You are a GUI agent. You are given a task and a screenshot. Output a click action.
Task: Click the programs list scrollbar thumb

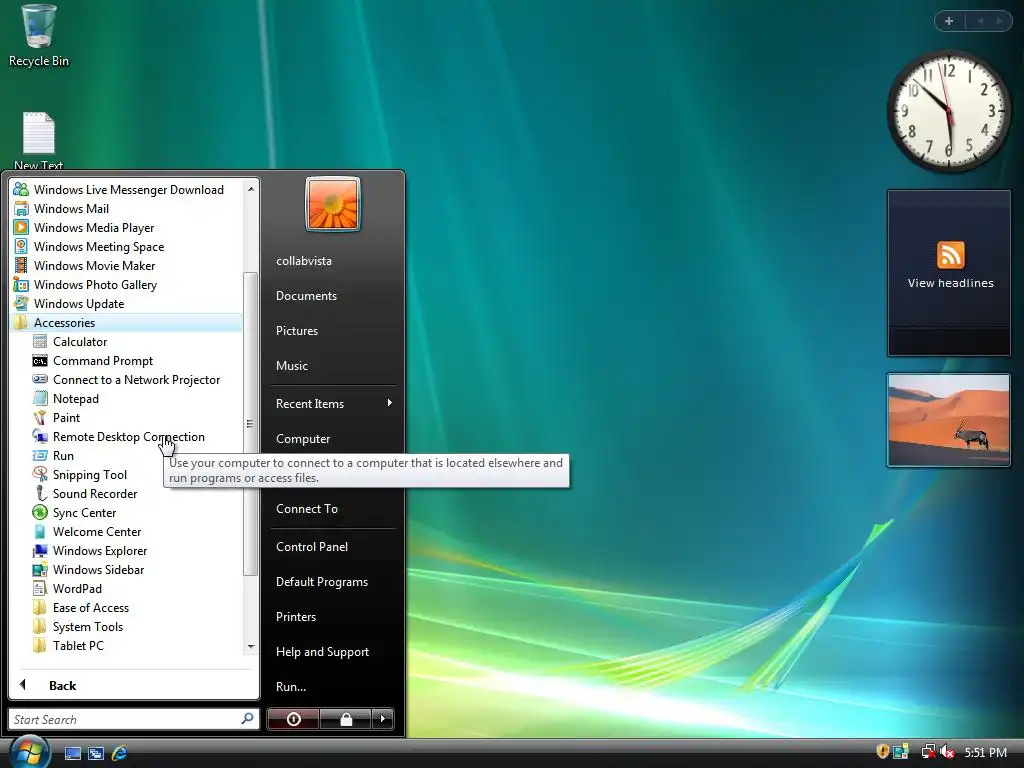click(x=250, y=423)
